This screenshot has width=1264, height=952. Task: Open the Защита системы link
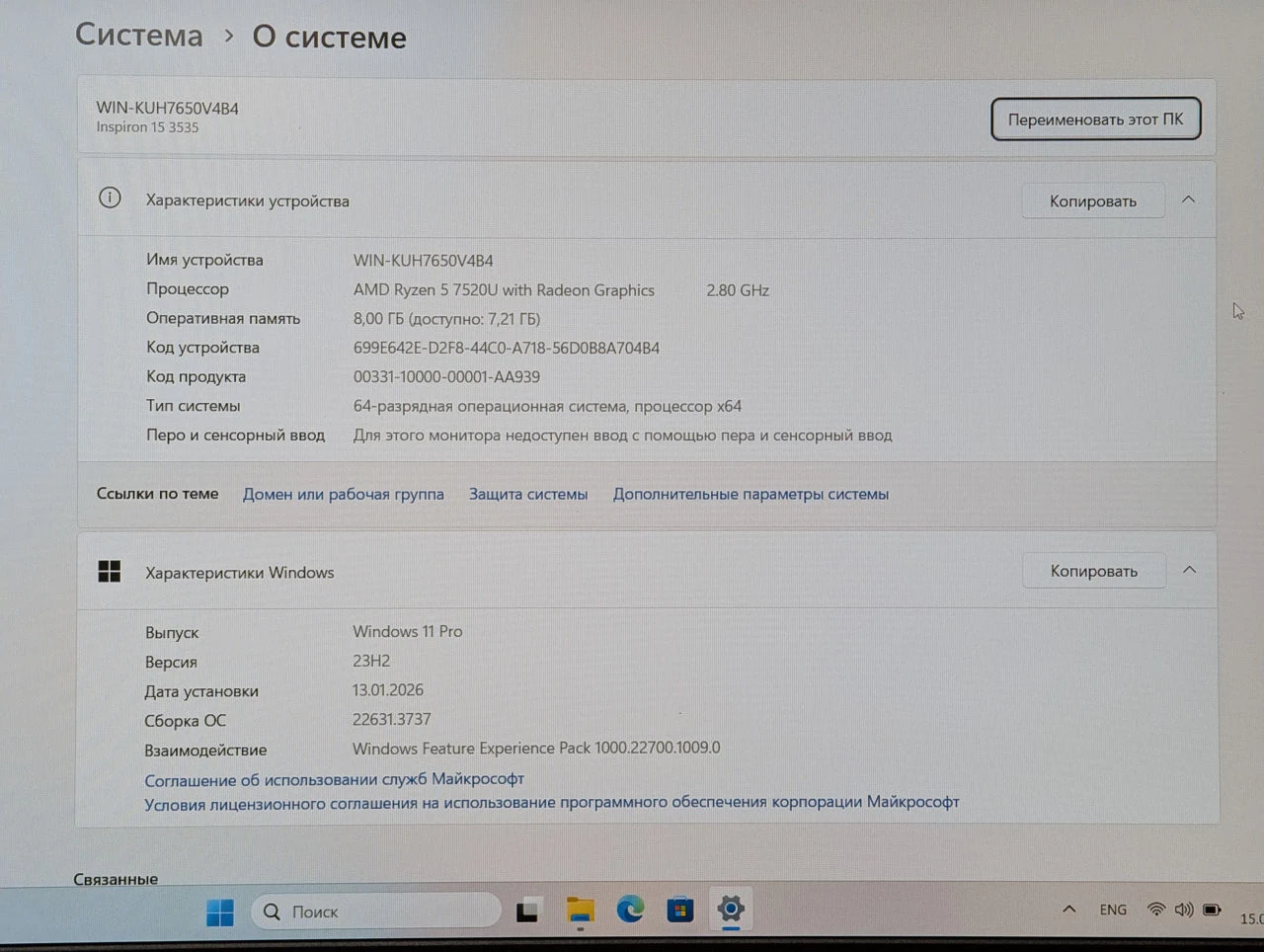tap(528, 494)
